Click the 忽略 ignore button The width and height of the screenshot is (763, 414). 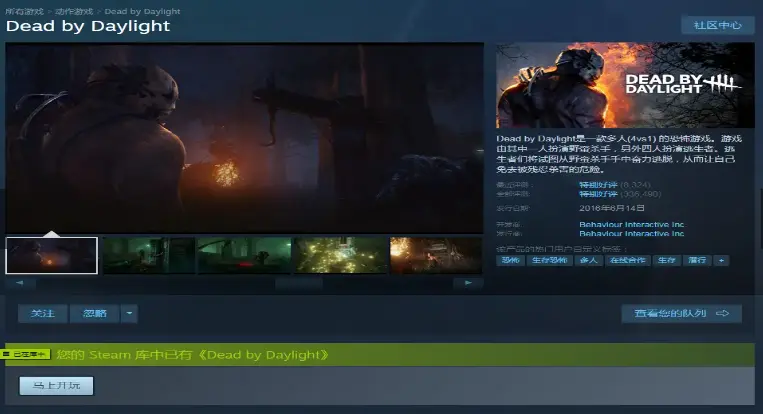pyautogui.click(x=95, y=313)
